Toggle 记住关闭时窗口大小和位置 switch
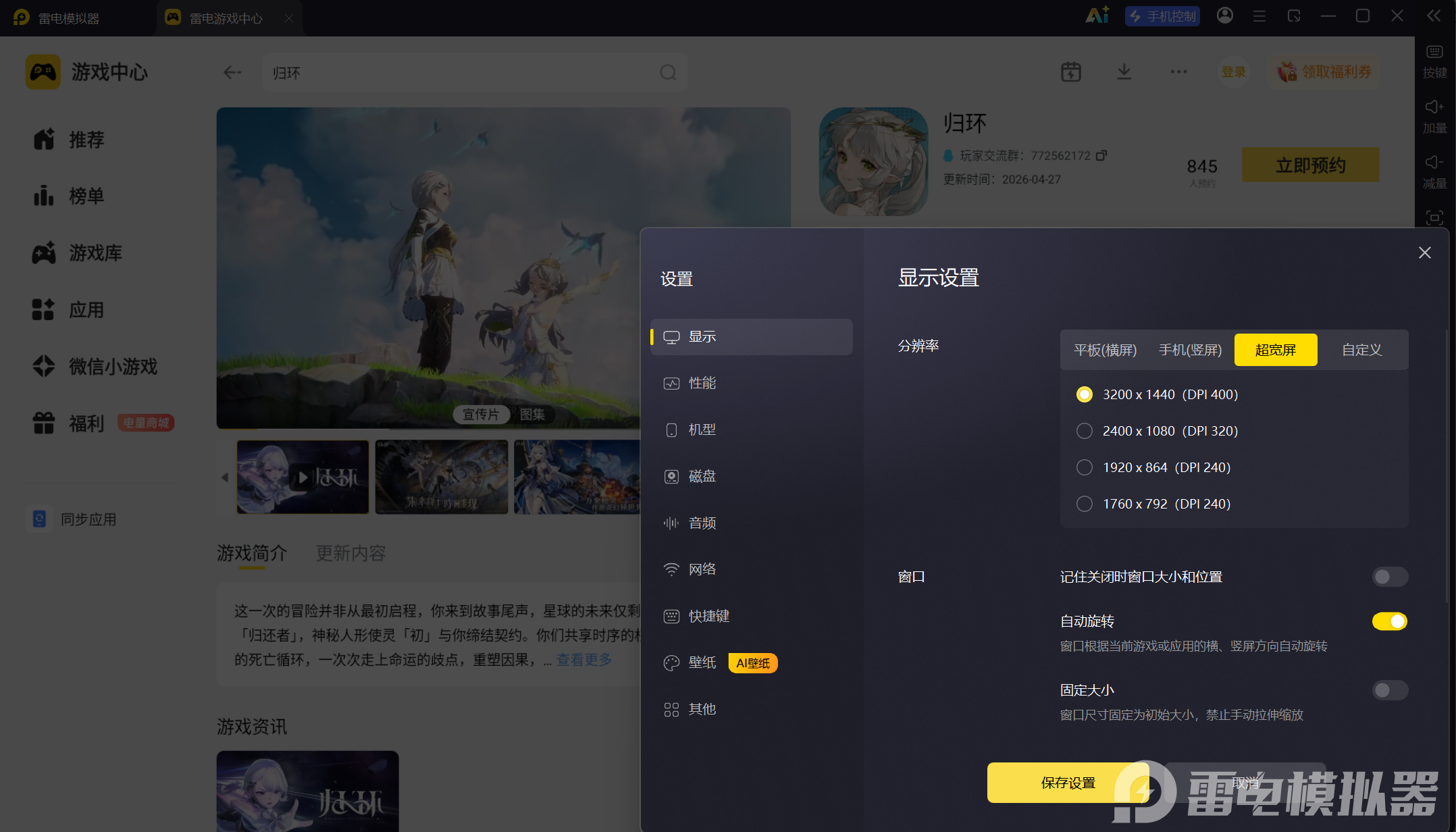 pos(1390,577)
